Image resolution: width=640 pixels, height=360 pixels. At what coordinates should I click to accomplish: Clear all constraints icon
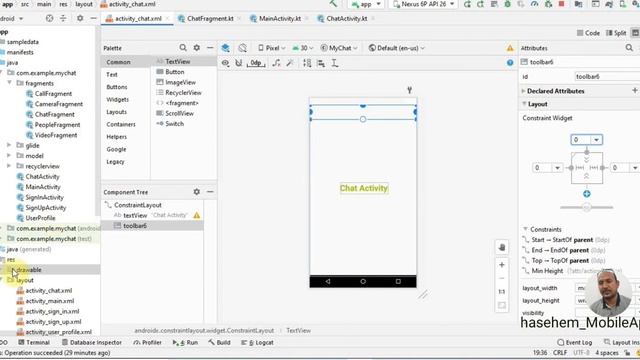(x=276, y=63)
